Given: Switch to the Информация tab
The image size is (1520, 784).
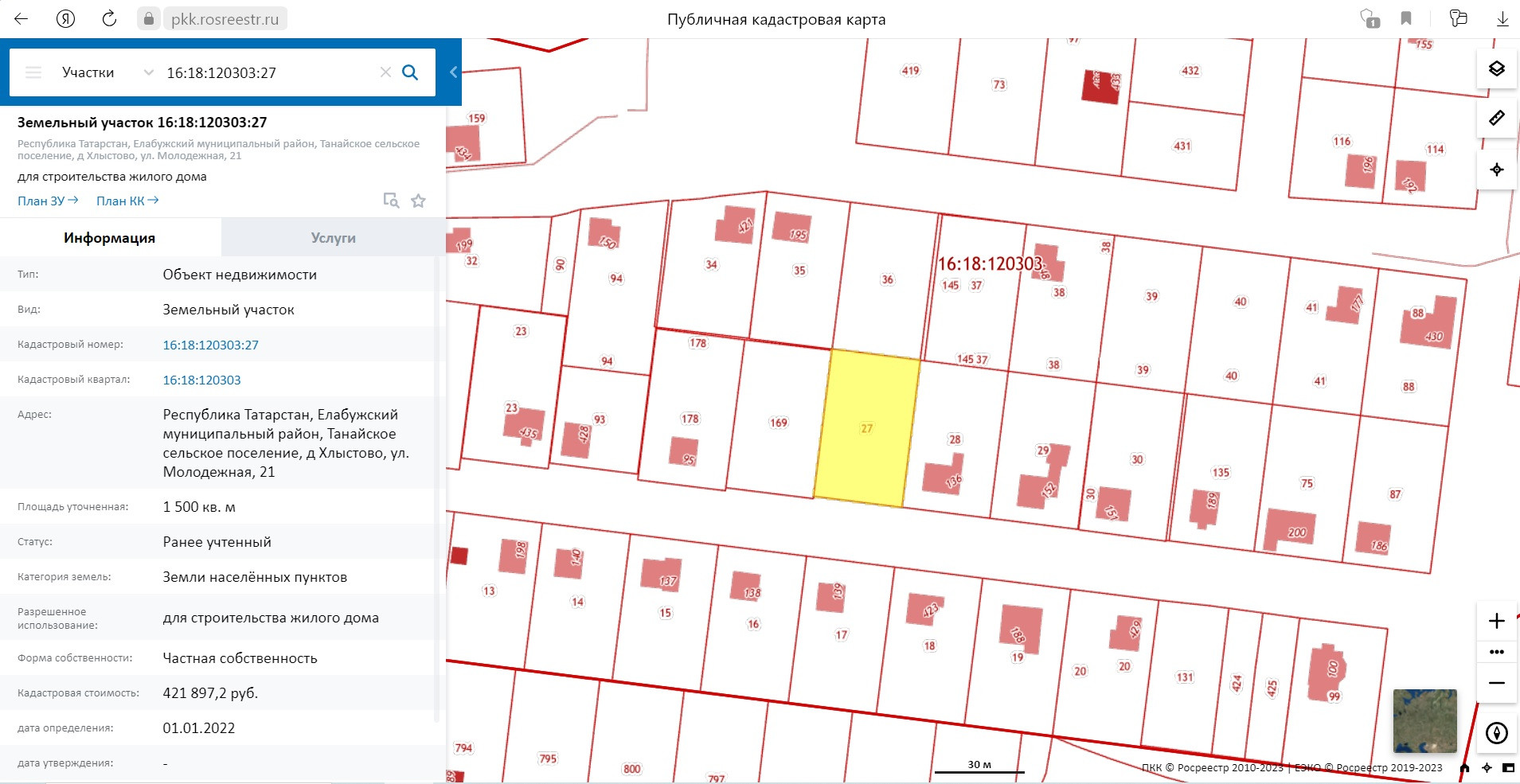Looking at the screenshot, I should click(110, 238).
